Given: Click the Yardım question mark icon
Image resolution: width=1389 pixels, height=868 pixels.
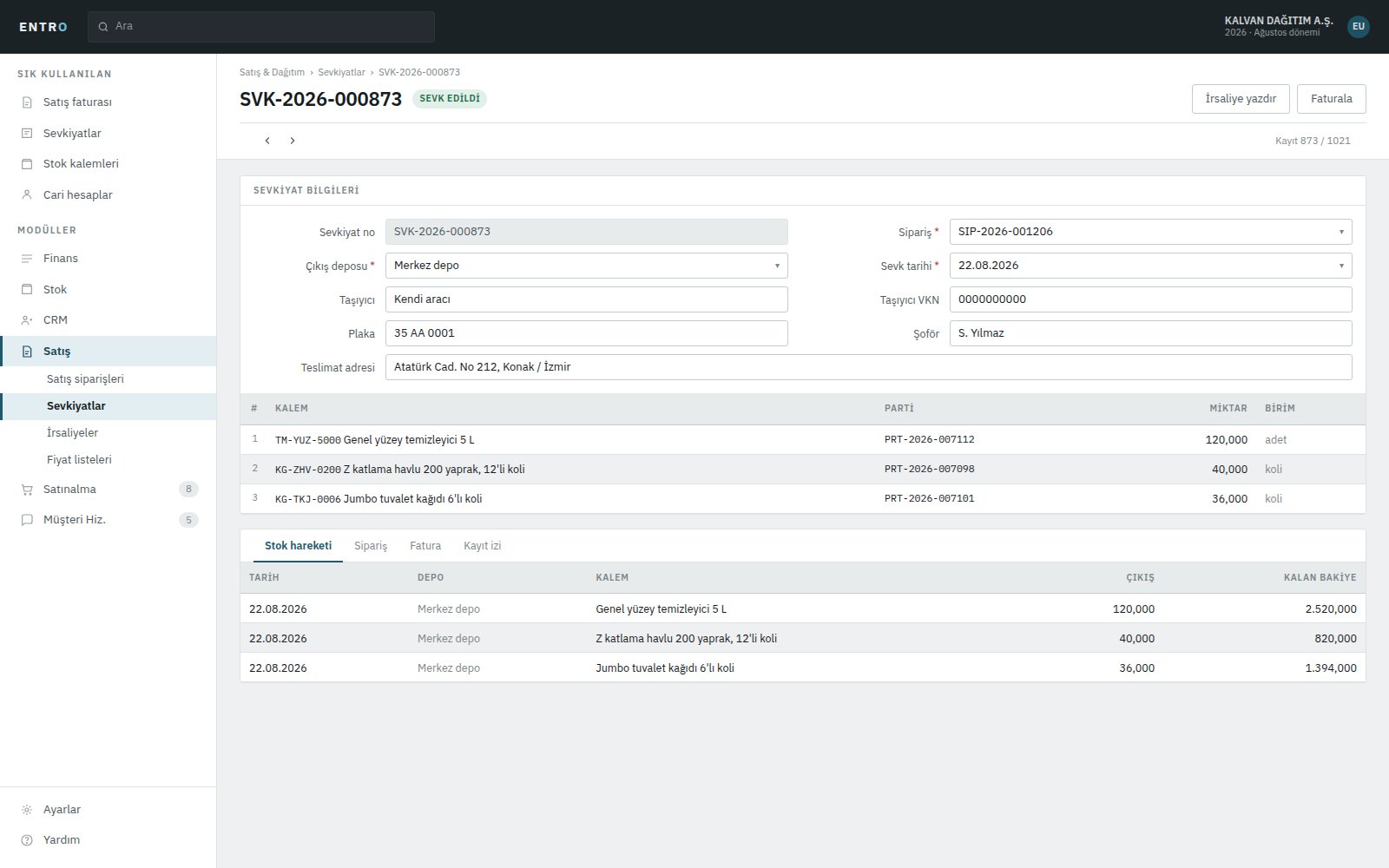Looking at the screenshot, I should tap(27, 840).
